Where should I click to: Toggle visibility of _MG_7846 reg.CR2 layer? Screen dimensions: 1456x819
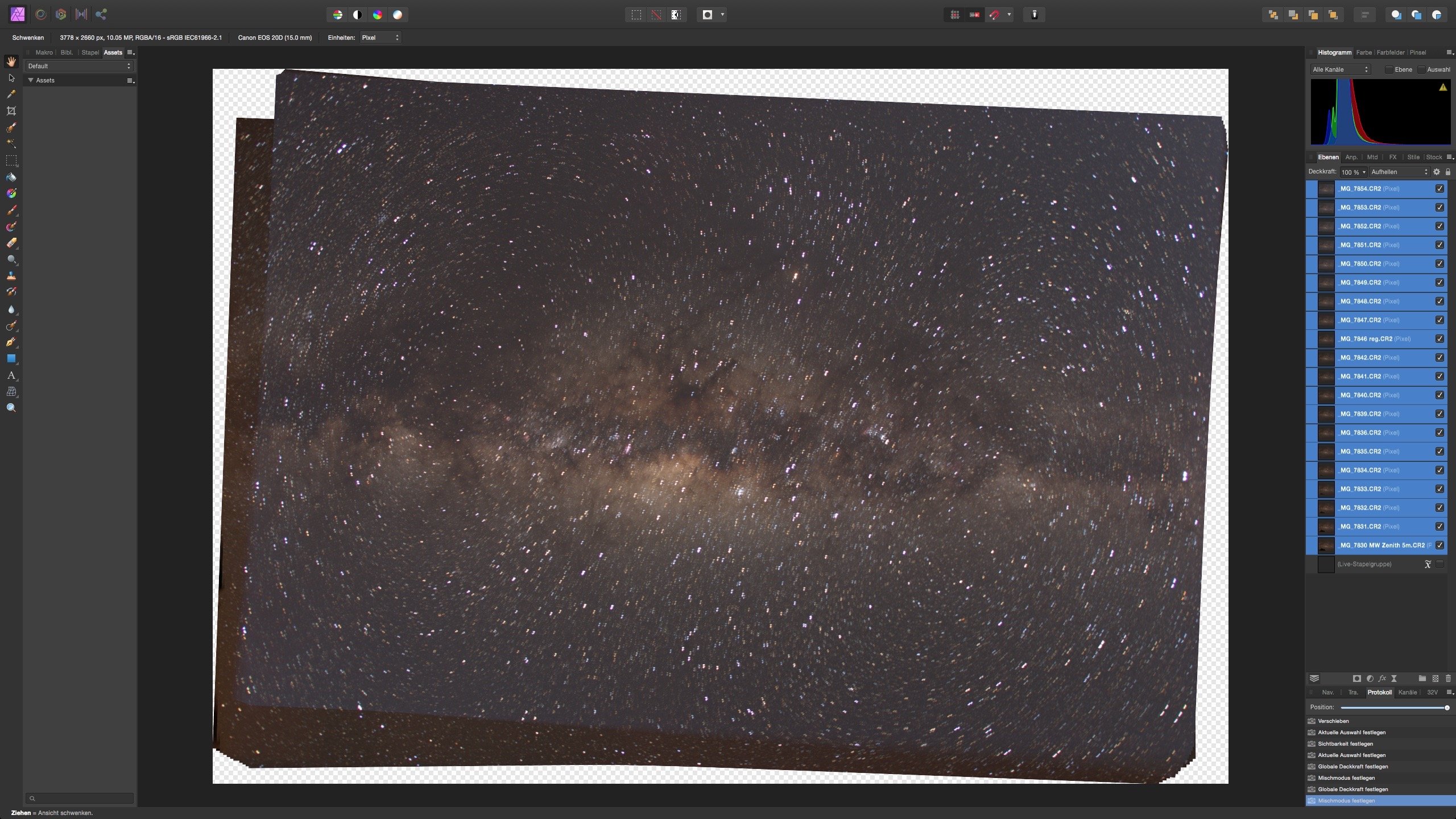coord(1440,339)
